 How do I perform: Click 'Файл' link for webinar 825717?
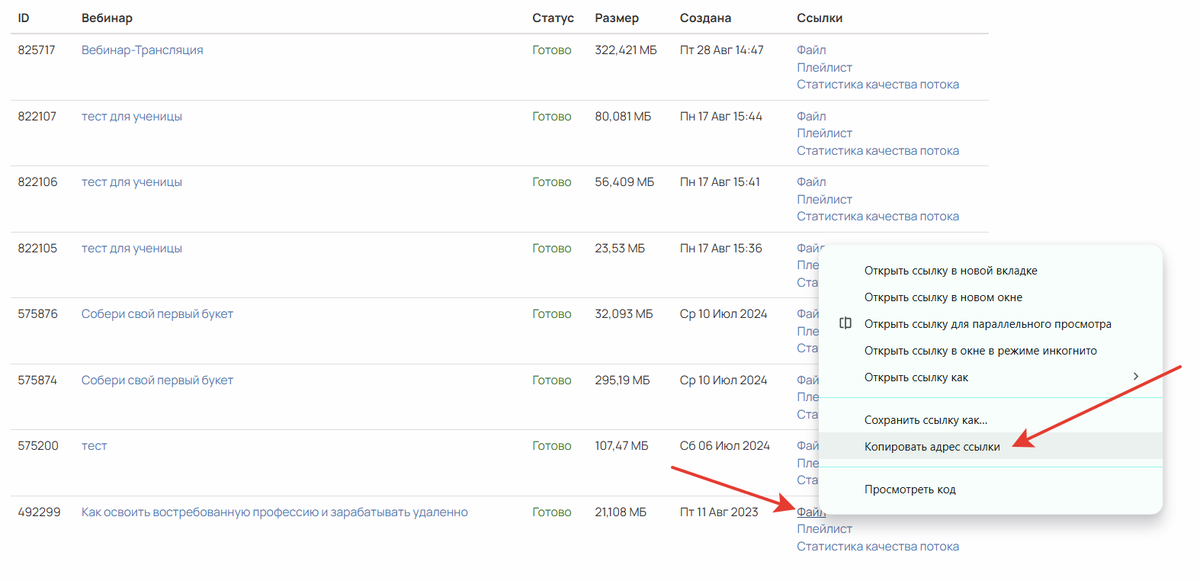click(811, 50)
